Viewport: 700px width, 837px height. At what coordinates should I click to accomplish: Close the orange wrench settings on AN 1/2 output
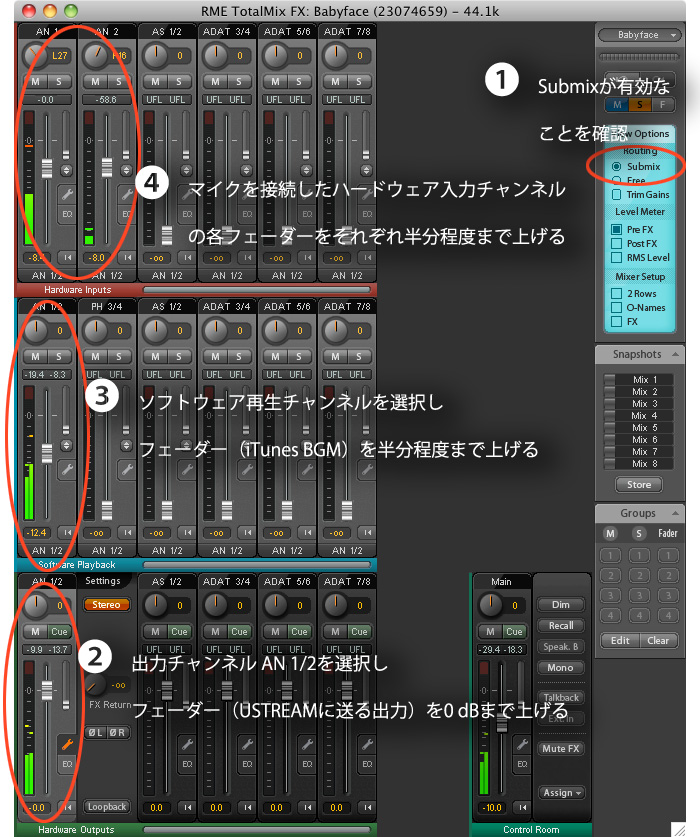[x=67, y=744]
